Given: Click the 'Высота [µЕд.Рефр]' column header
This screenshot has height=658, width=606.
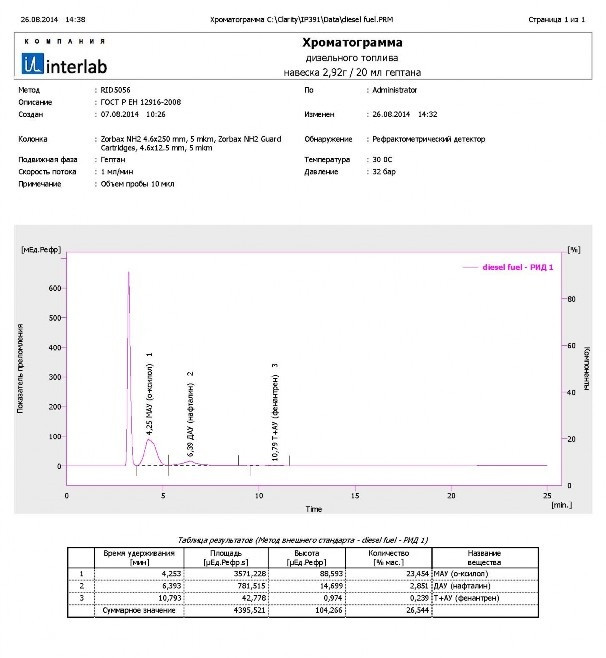Looking at the screenshot, I should [x=306, y=558].
